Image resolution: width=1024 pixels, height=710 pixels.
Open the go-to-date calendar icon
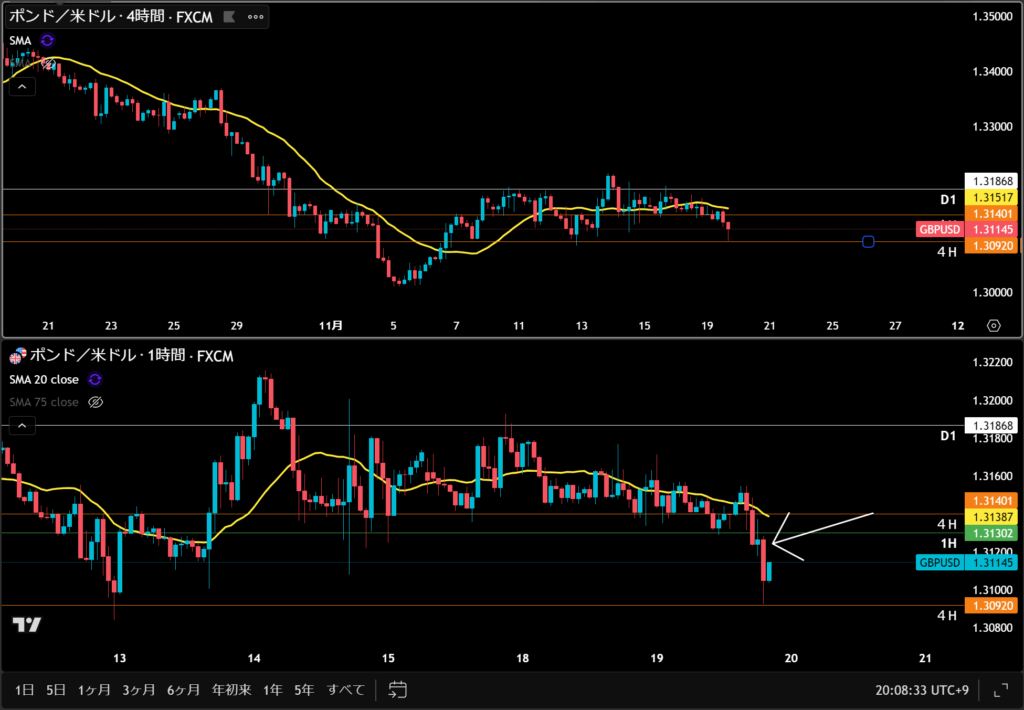[x=397, y=689]
